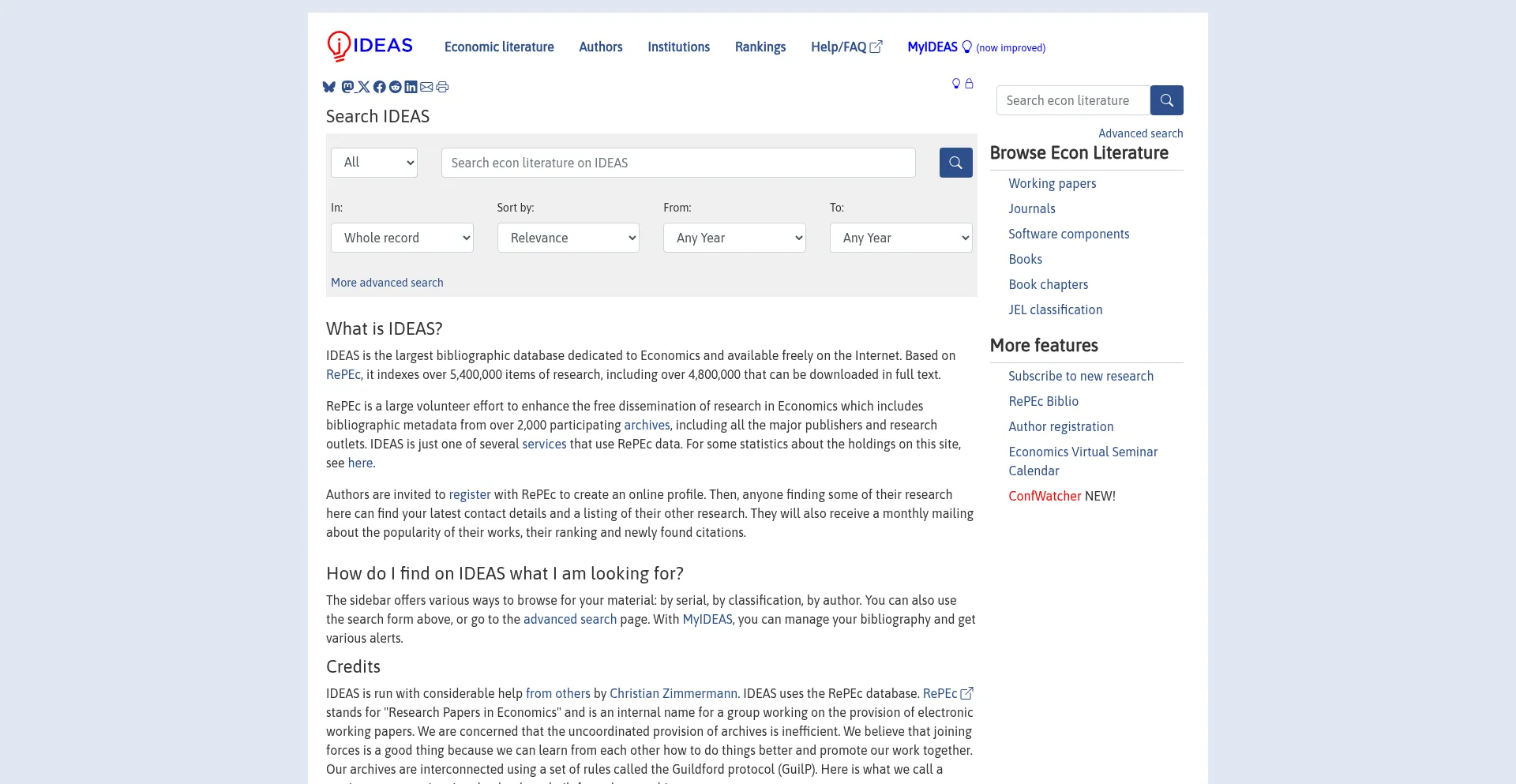
Task: Click the sidebar Search econ literature field
Action: (1073, 100)
